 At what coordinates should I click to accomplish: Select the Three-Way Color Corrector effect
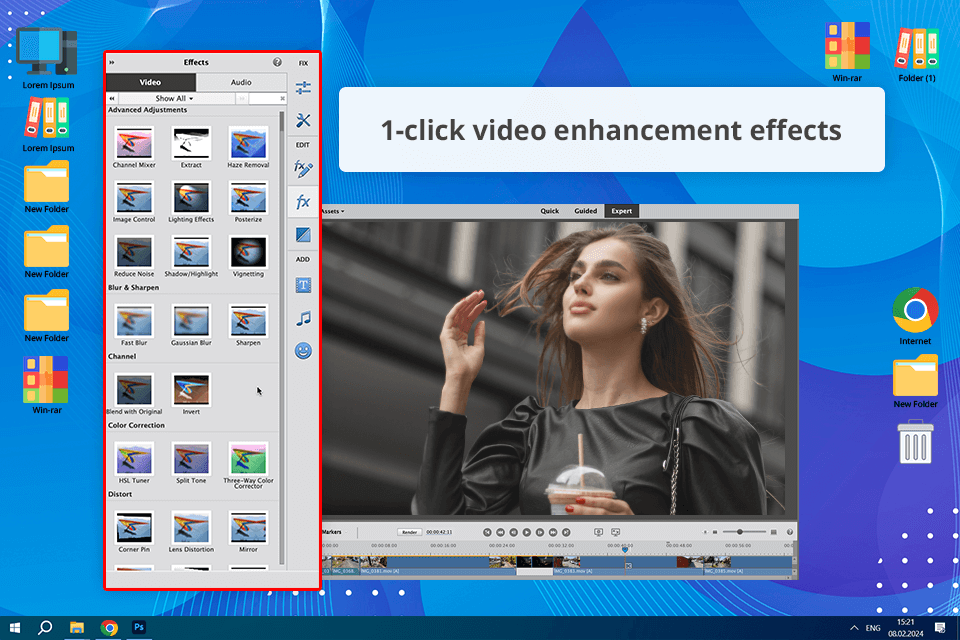click(x=248, y=465)
